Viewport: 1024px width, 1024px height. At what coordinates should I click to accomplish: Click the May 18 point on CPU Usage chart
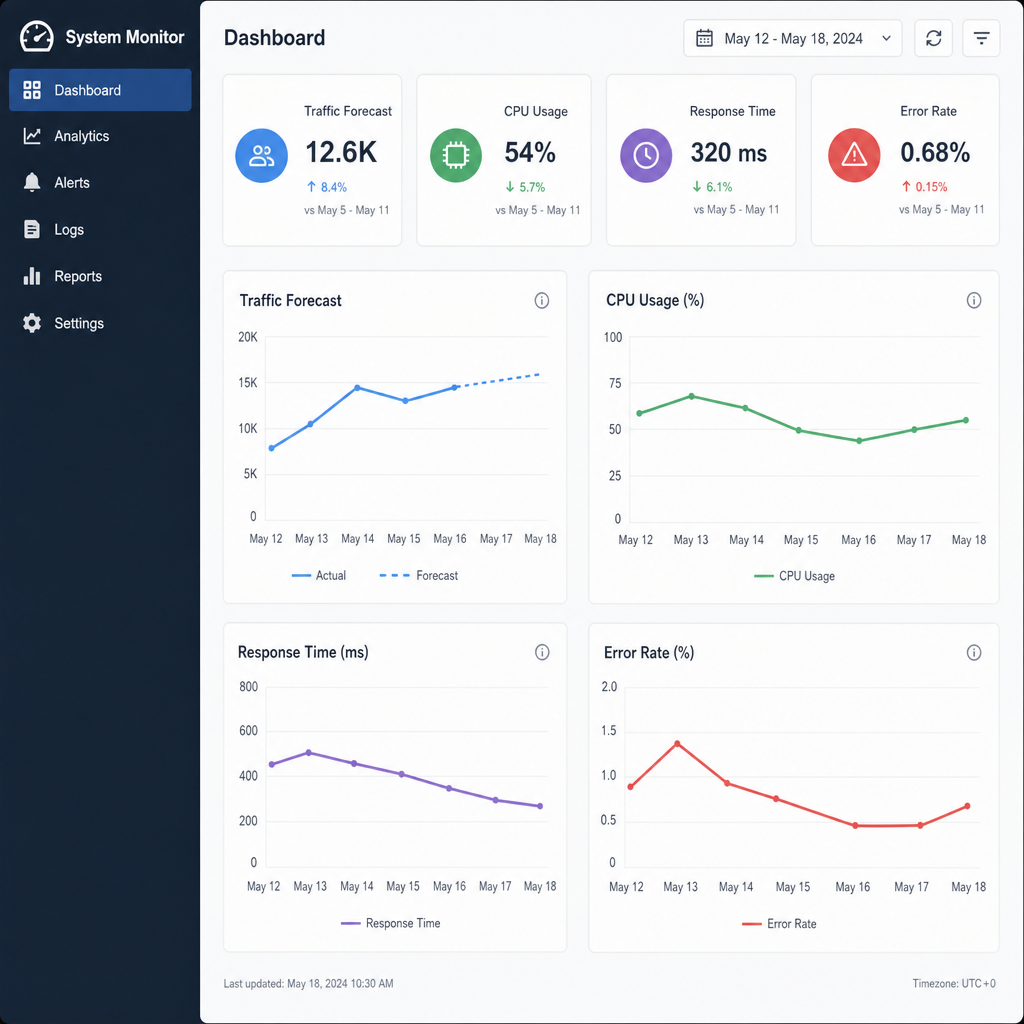click(x=966, y=421)
